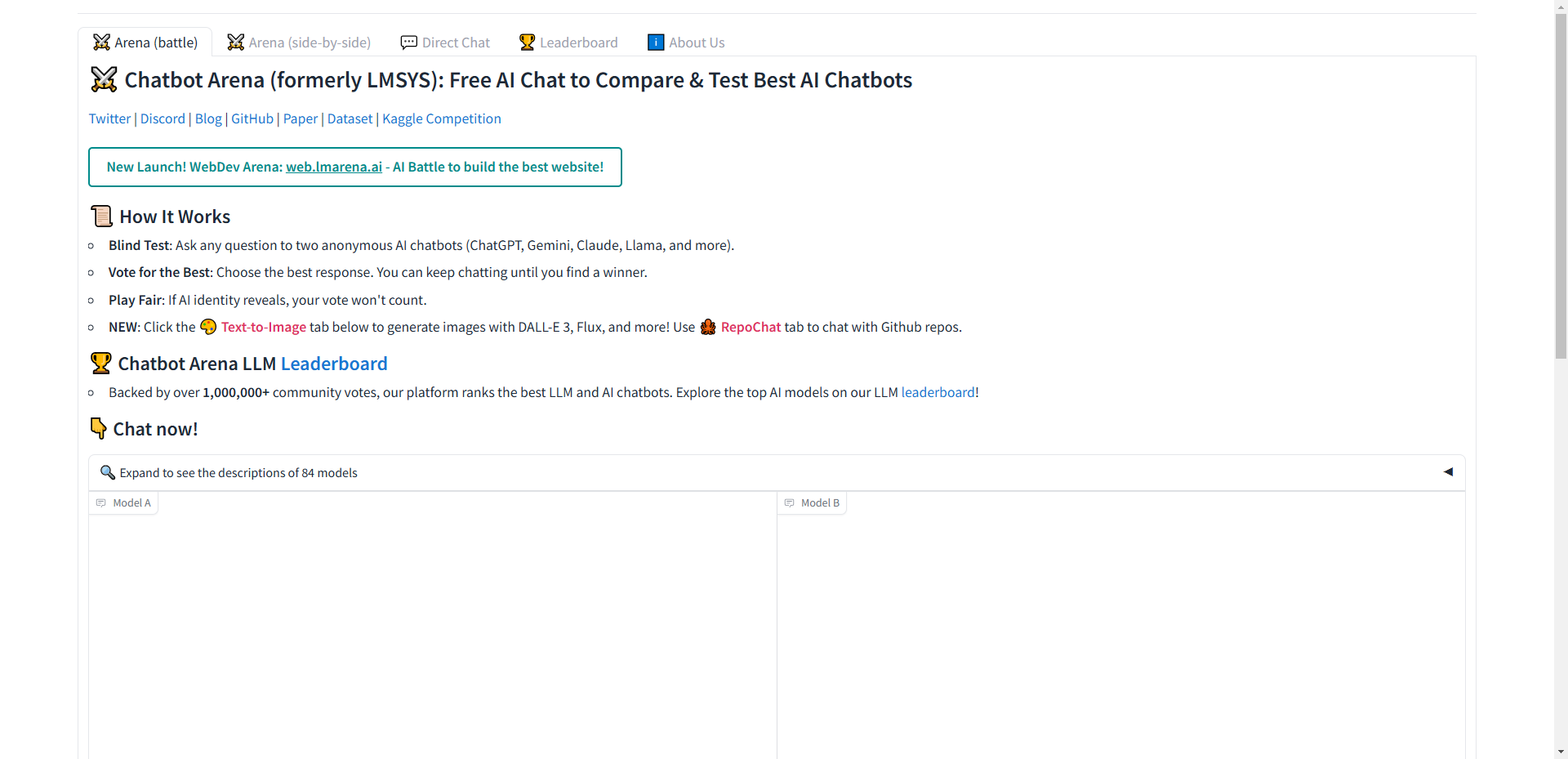
Task: Click the note icon on the Model A panel
Action: (x=100, y=502)
